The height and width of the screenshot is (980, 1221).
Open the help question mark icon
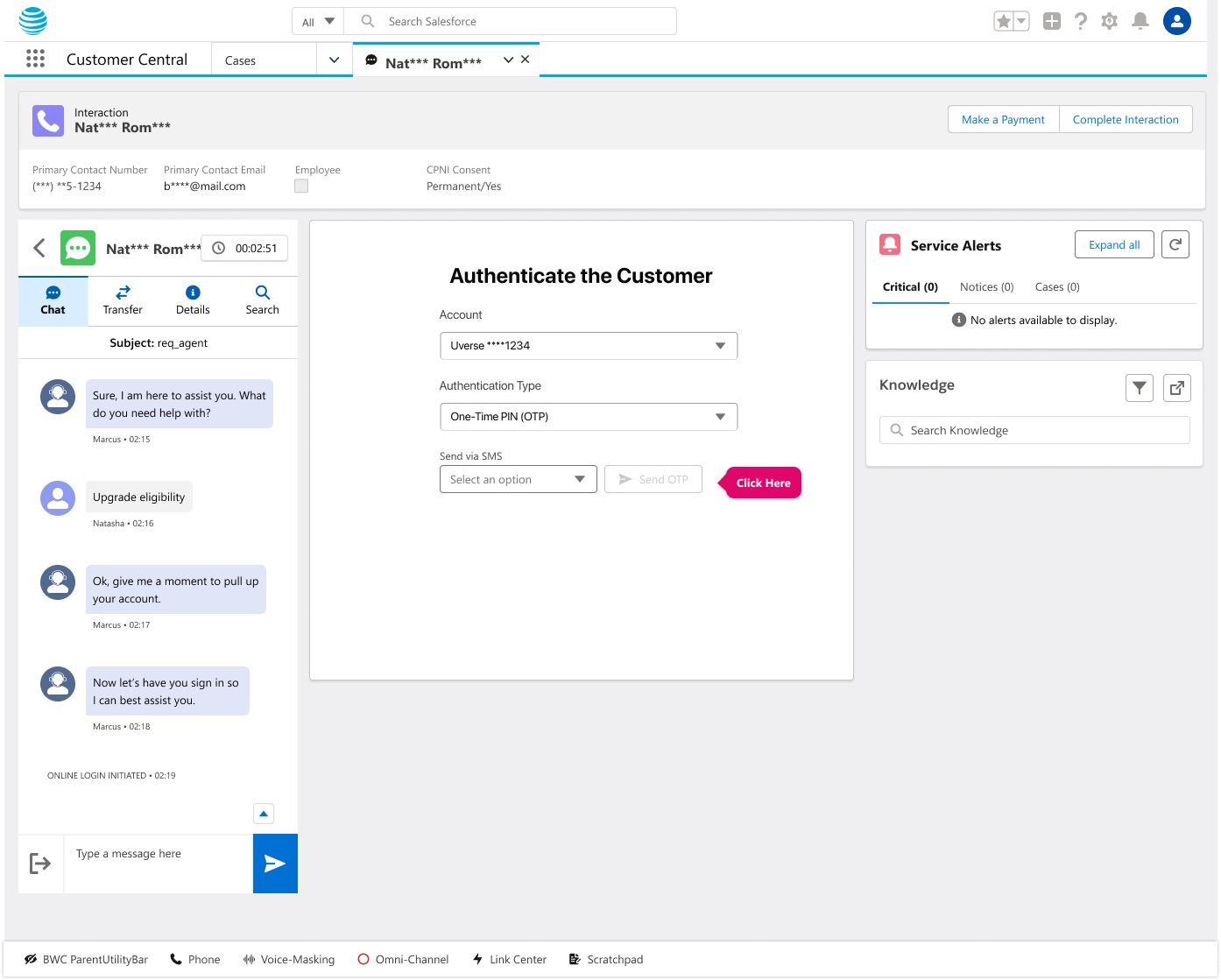[x=1081, y=21]
